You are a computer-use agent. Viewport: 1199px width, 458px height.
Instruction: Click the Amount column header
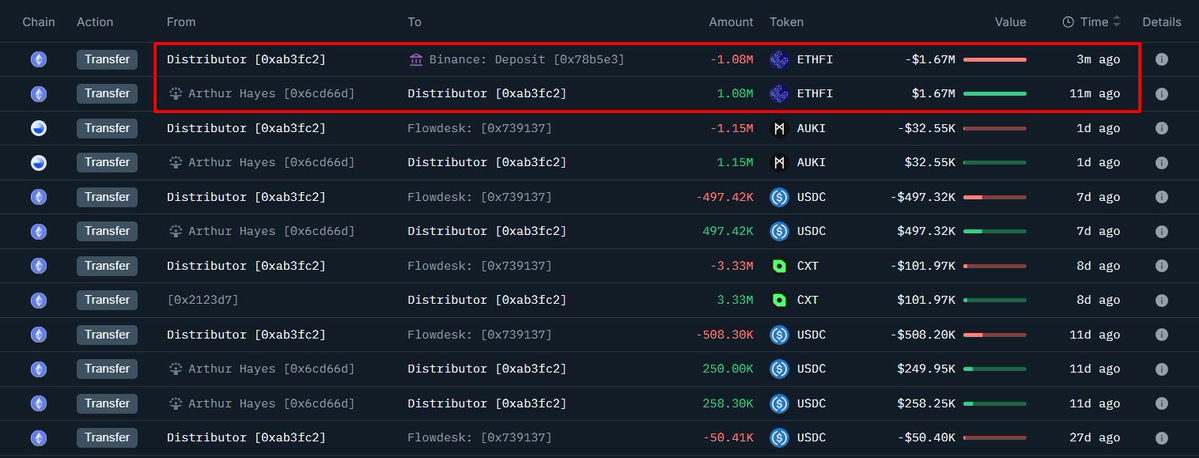(731, 22)
